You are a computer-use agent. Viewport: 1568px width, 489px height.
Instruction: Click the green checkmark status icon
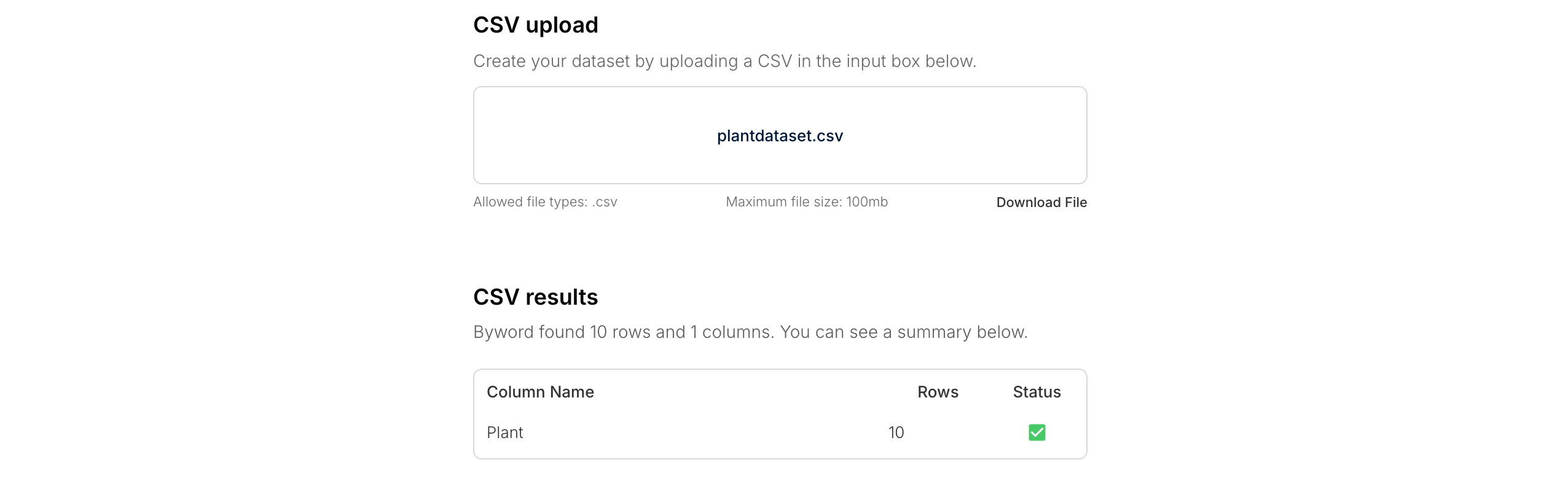tap(1037, 432)
